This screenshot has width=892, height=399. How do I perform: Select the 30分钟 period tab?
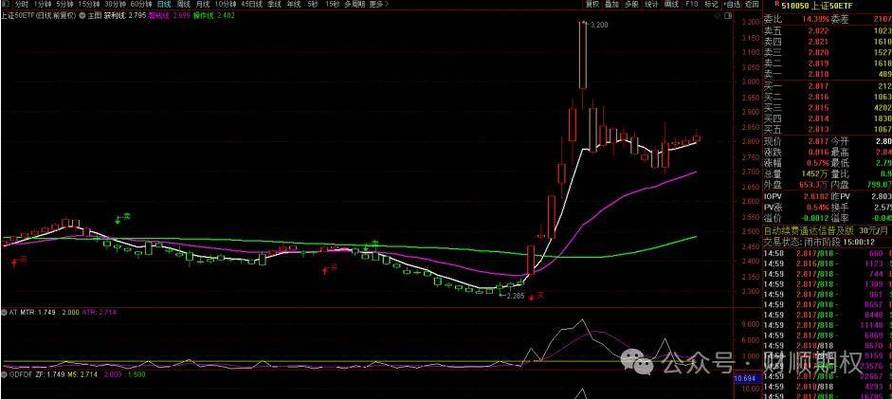115,4
